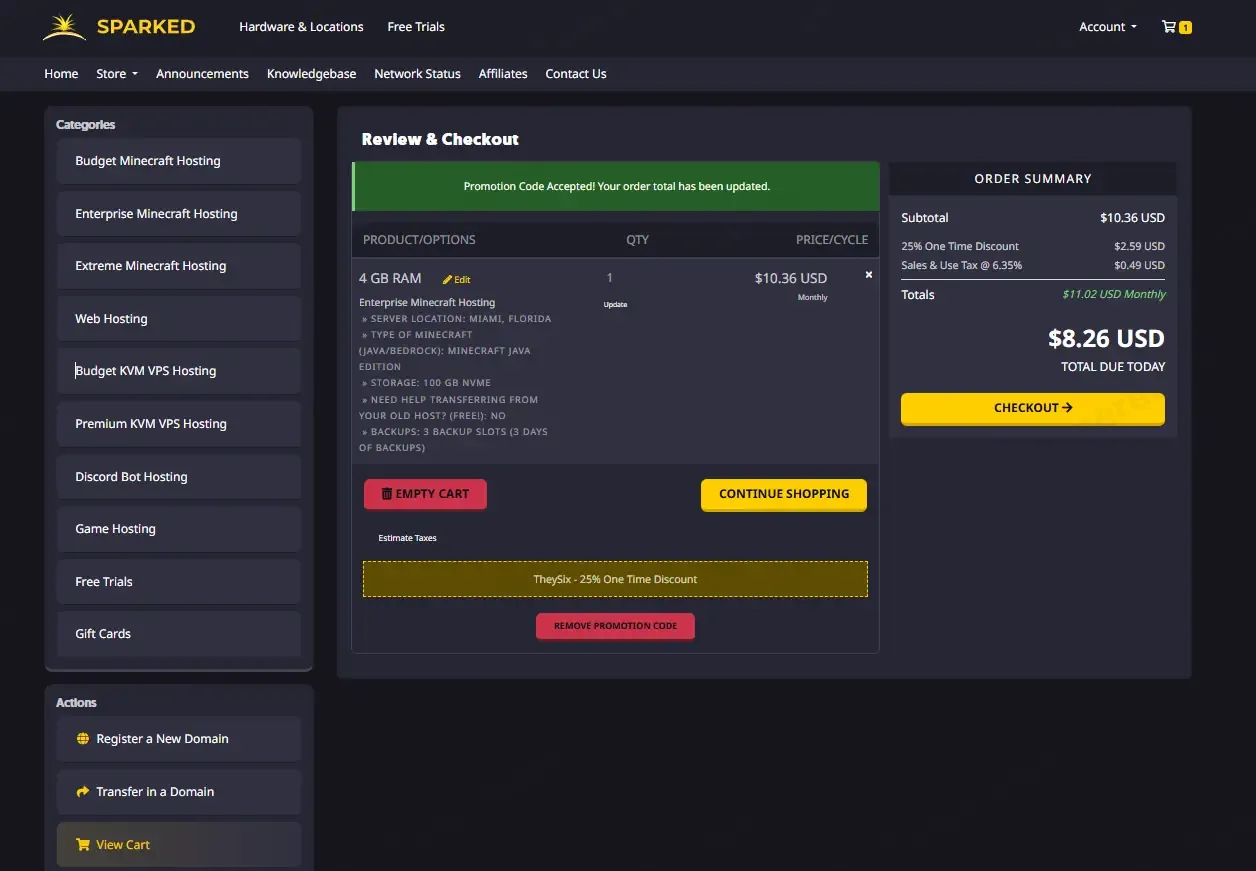The height and width of the screenshot is (871, 1256).
Task: Remove item with the x icon
Action: (869, 274)
